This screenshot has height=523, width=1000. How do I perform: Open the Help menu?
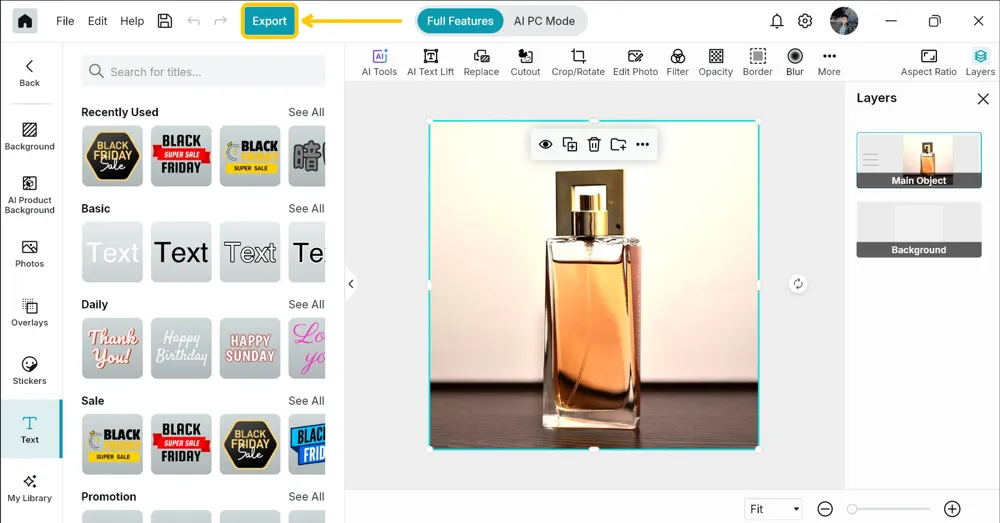(132, 21)
